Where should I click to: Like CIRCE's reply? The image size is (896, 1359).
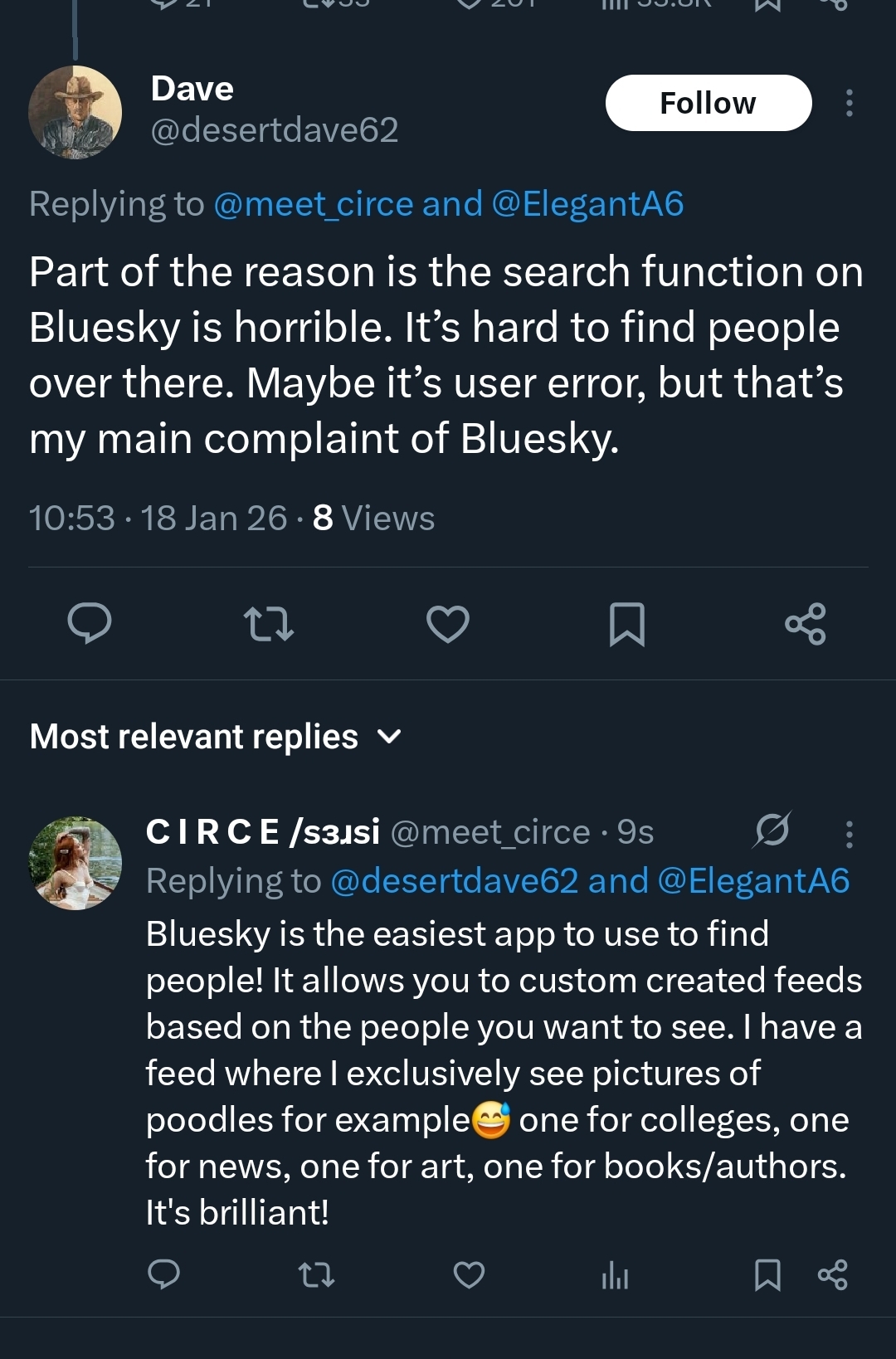(x=469, y=1274)
